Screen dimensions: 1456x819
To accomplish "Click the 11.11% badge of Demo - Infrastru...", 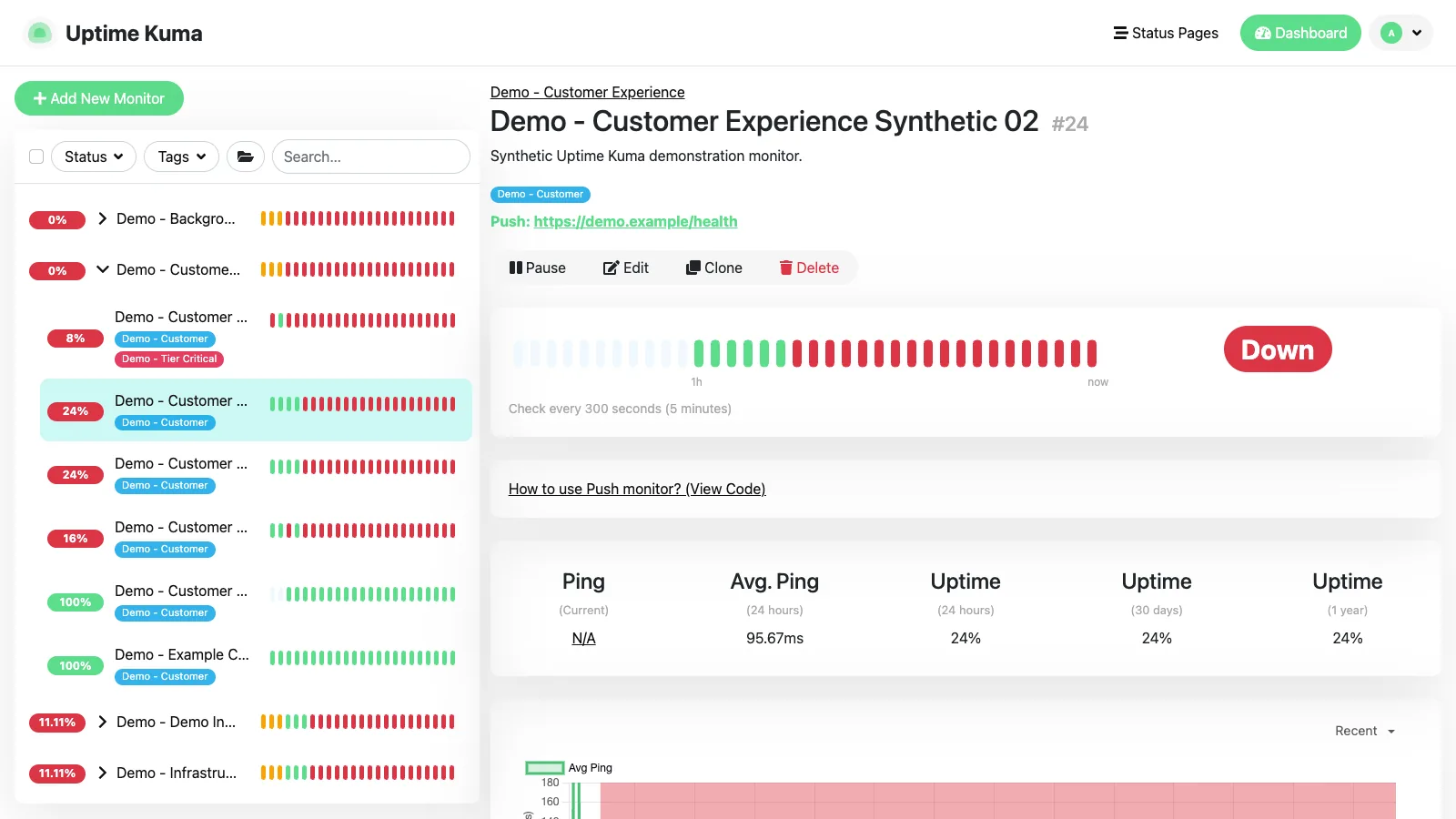I will [x=57, y=773].
